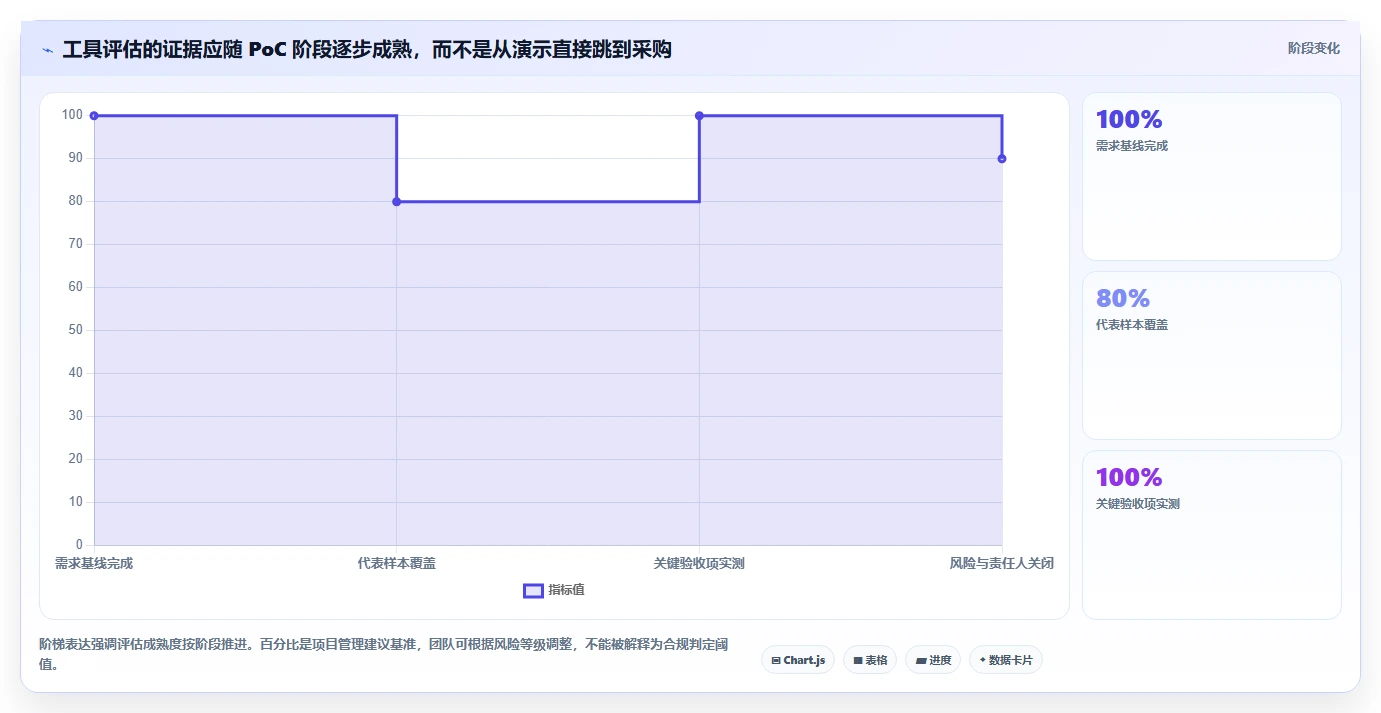This screenshot has height=713, width=1381.
Task: Click the 关键验收项实测 caption in side card
Action: pos(1138,504)
